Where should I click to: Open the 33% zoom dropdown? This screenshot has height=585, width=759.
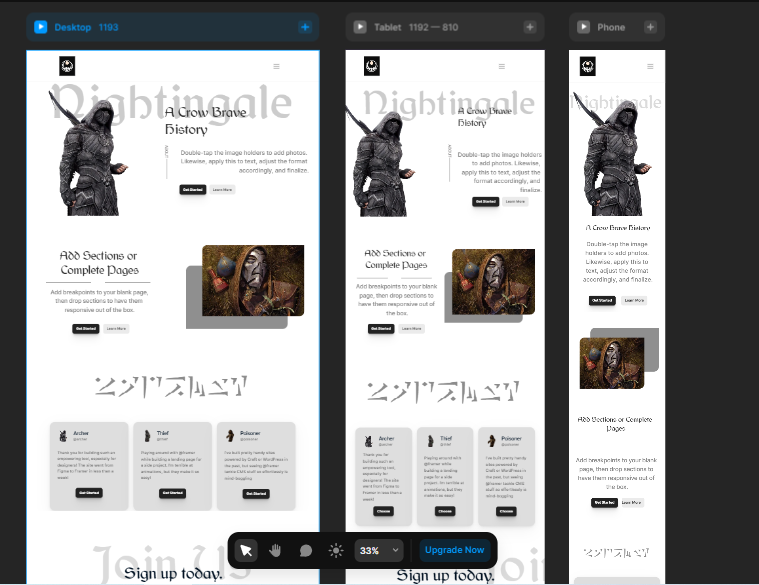coord(379,551)
